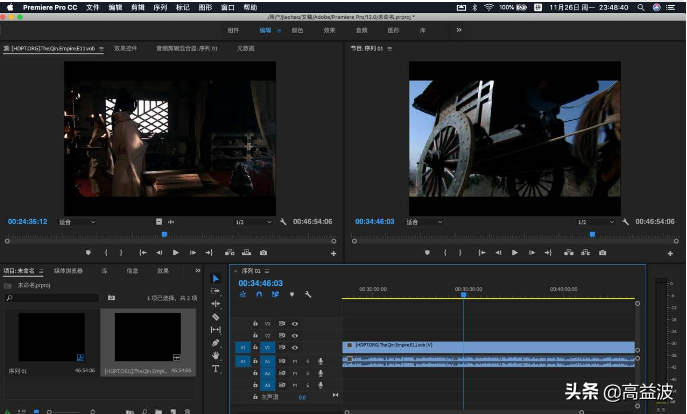Screen dimensions: 687x414
Task: Mute audio track A1
Action: pos(294,361)
